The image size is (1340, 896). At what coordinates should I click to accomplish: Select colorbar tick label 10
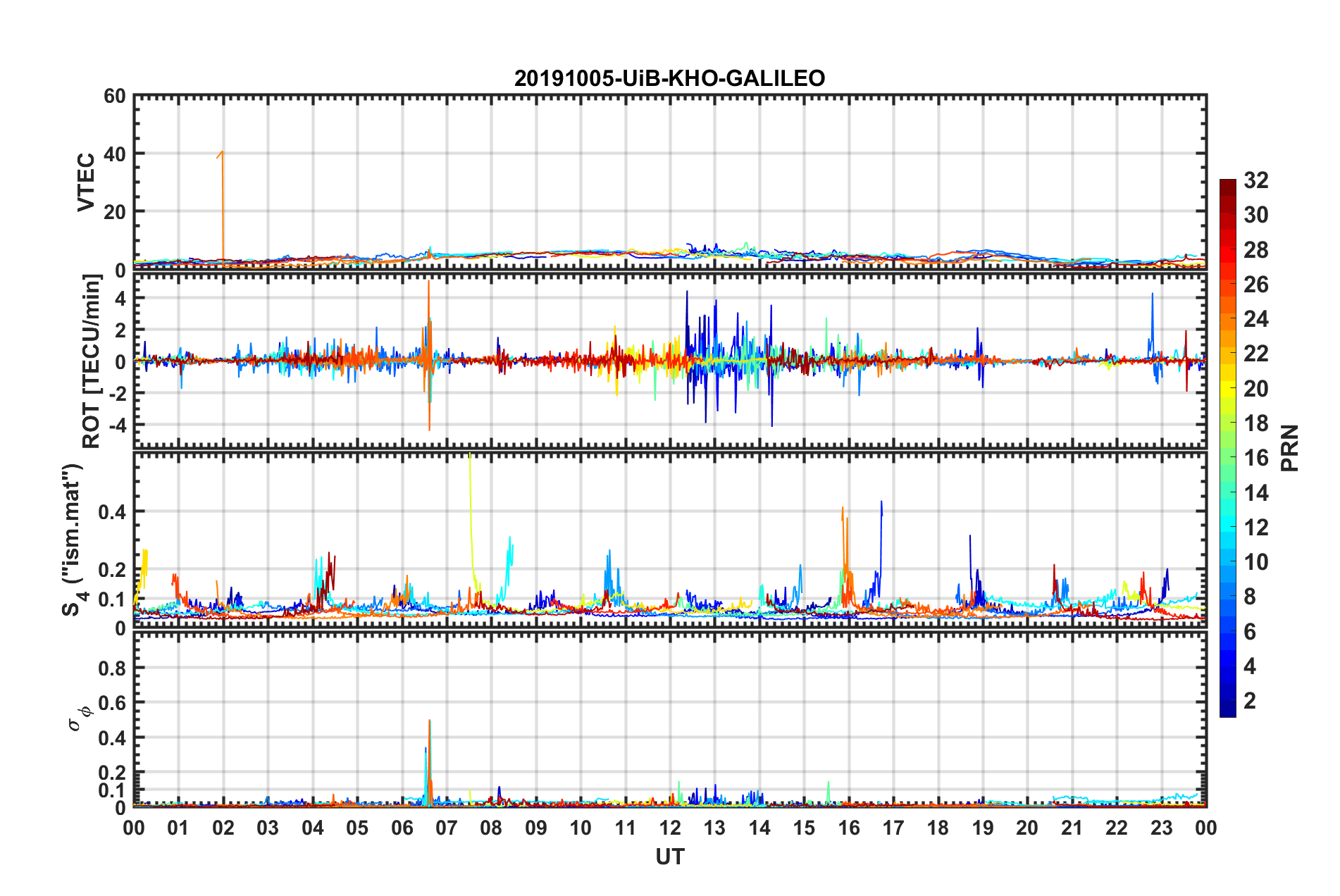click(1256, 562)
